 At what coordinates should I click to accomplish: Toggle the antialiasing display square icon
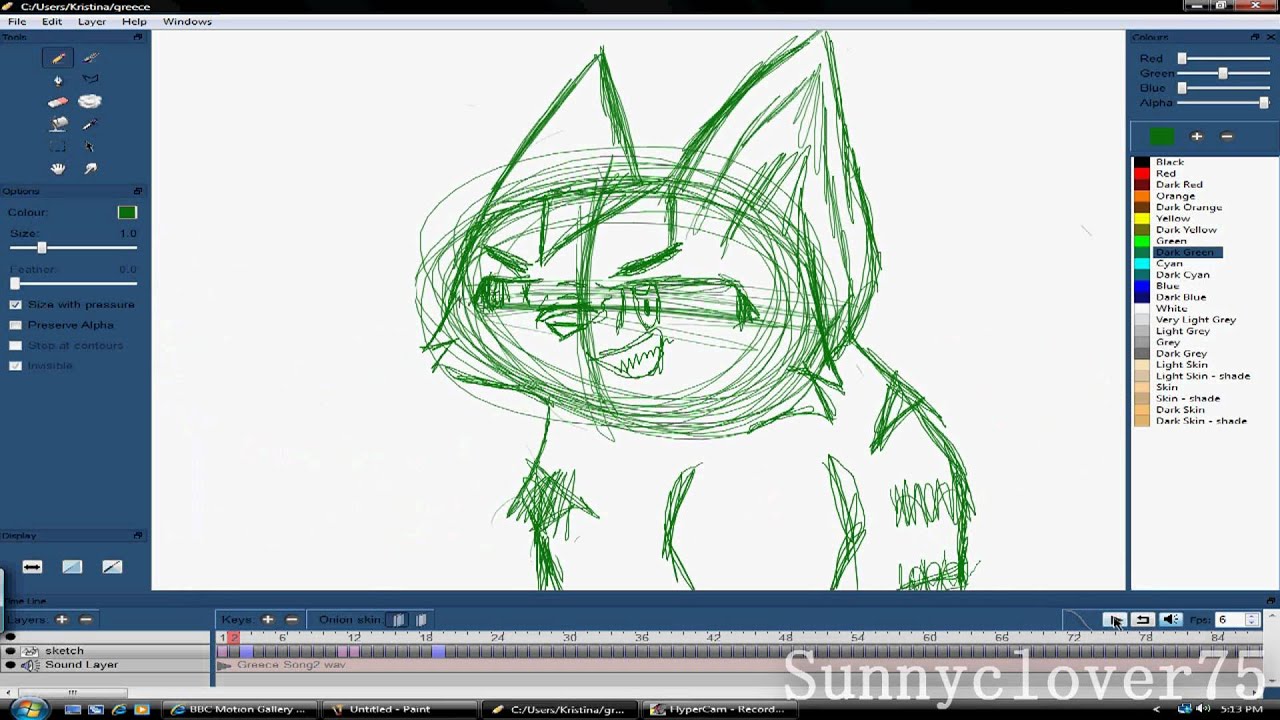click(x=72, y=567)
